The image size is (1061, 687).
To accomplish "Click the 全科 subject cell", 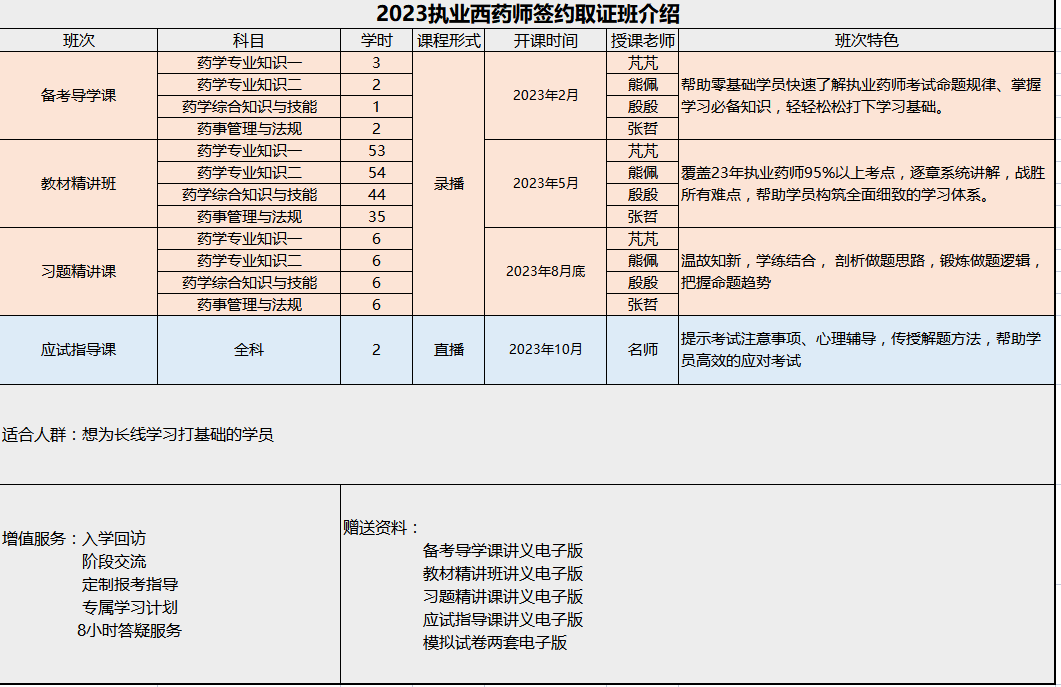I will click(x=249, y=350).
